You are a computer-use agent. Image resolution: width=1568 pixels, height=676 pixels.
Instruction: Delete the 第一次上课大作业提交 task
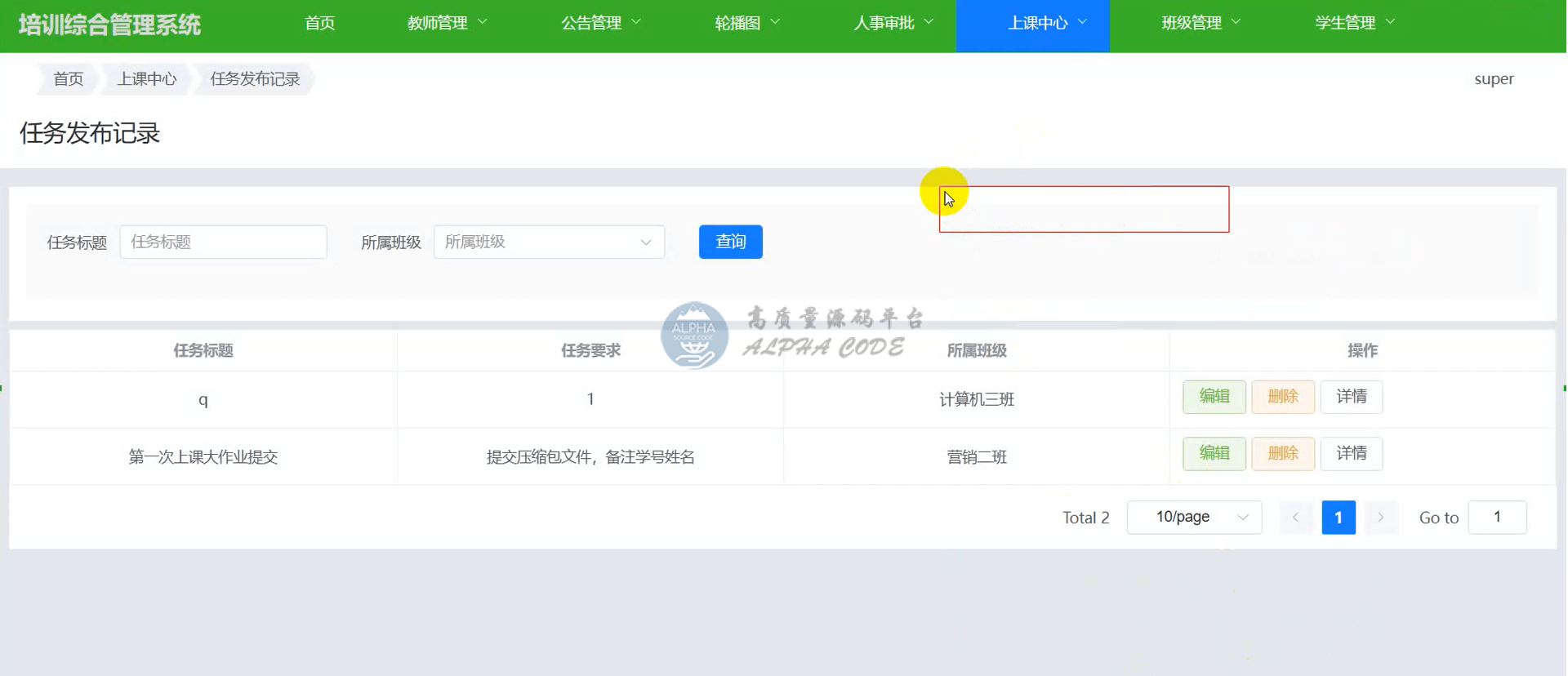1282,454
